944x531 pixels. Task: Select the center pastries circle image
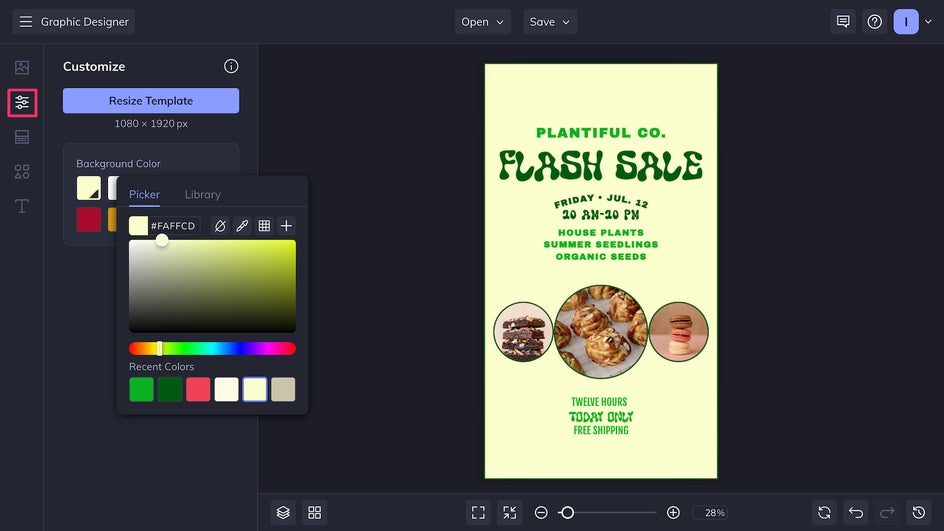click(601, 332)
